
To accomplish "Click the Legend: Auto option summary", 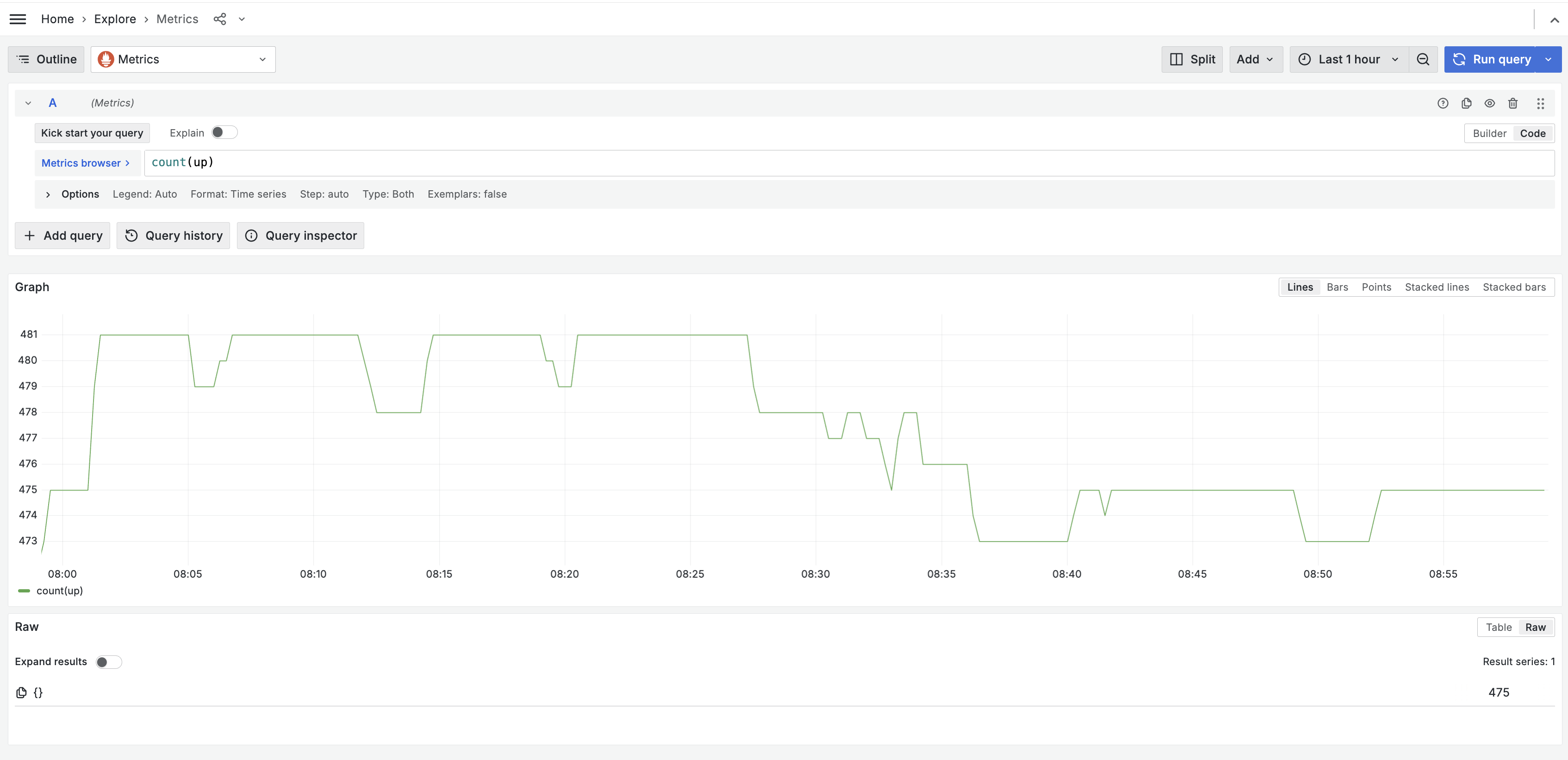I will pyautogui.click(x=145, y=194).
